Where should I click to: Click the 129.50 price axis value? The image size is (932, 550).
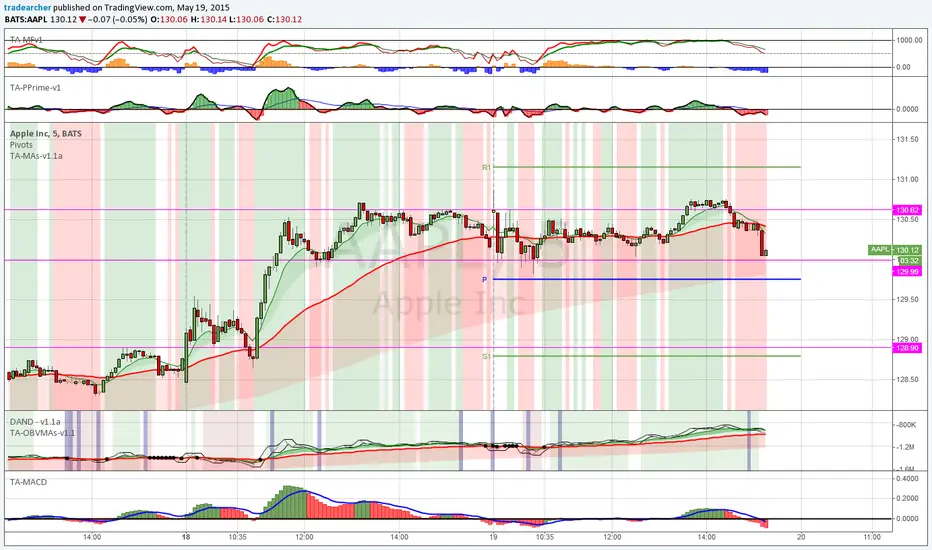coord(907,299)
